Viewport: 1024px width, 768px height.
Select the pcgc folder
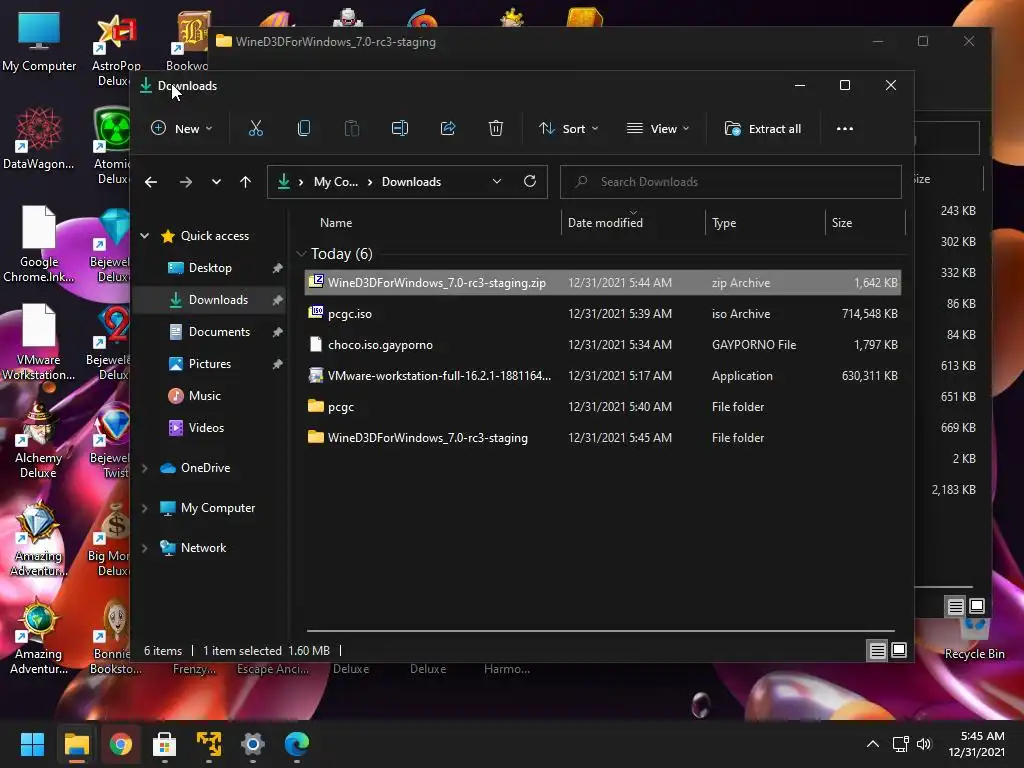(603, 407)
